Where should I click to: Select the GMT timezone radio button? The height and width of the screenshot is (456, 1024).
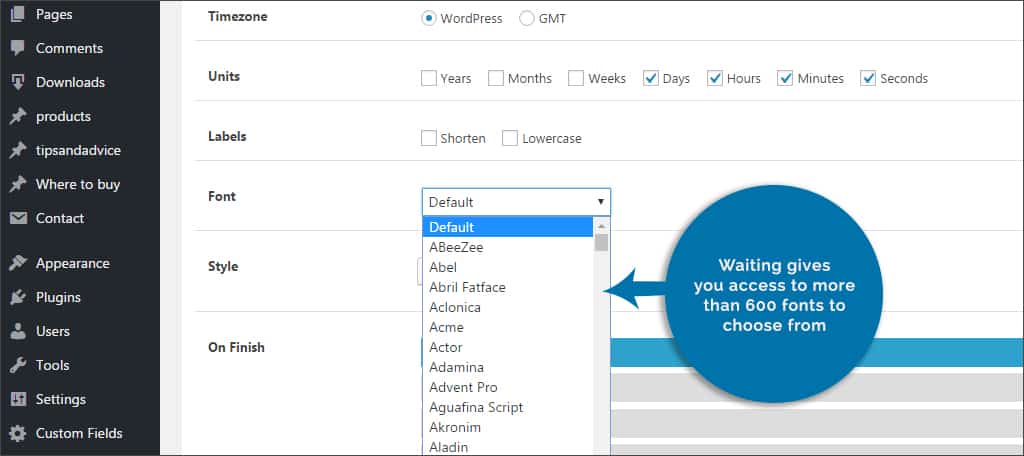pyautogui.click(x=527, y=18)
